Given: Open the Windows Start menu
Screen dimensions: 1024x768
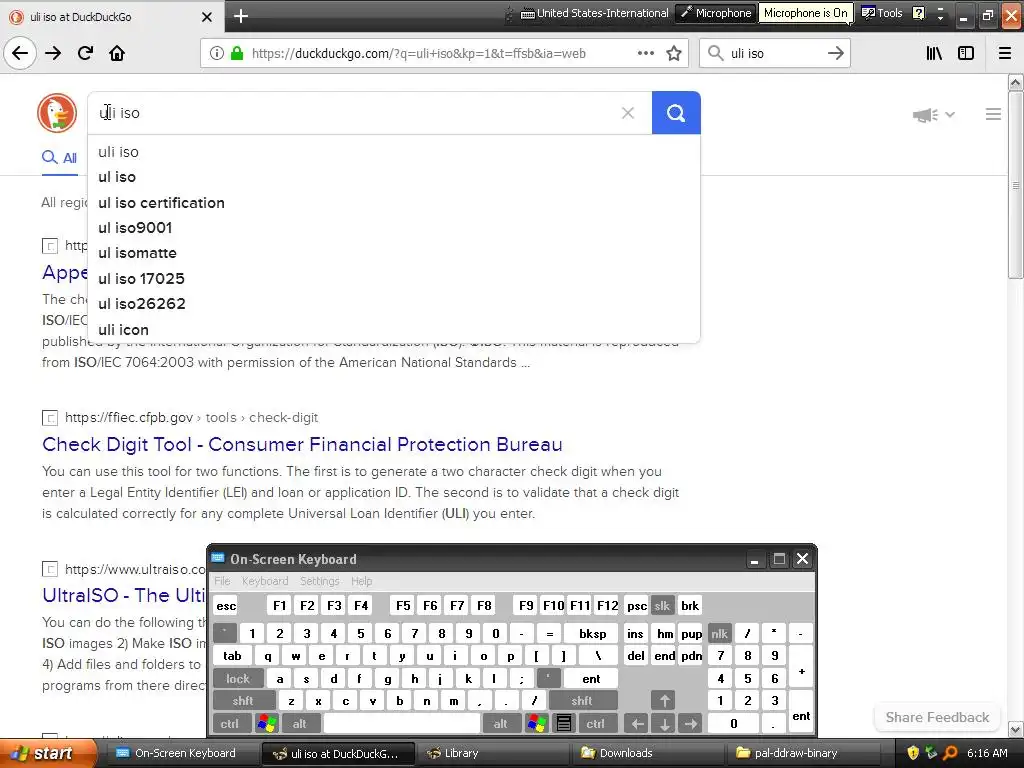Looking at the screenshot, I should click(47, 753).
